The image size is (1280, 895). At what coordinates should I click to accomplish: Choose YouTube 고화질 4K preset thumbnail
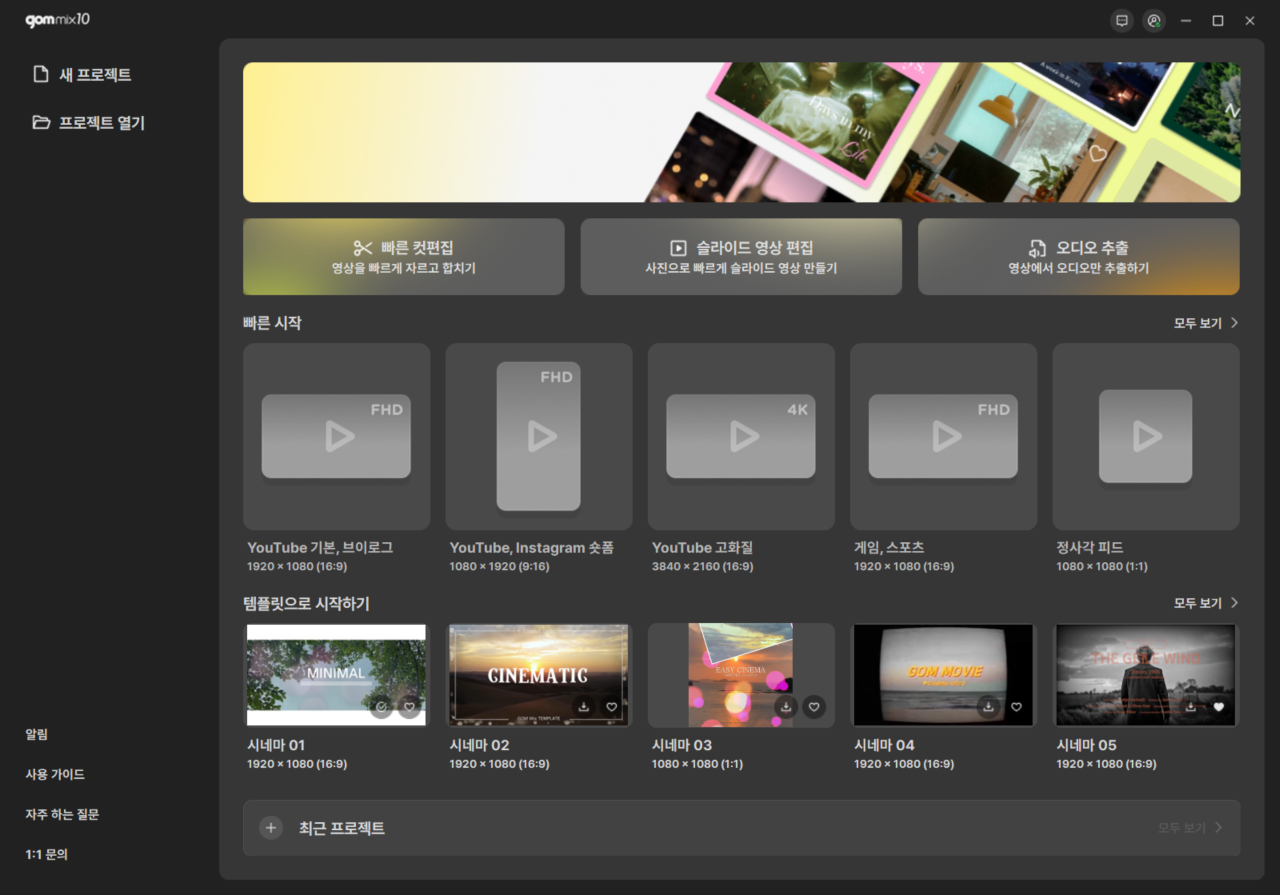[x=741, y=437]
